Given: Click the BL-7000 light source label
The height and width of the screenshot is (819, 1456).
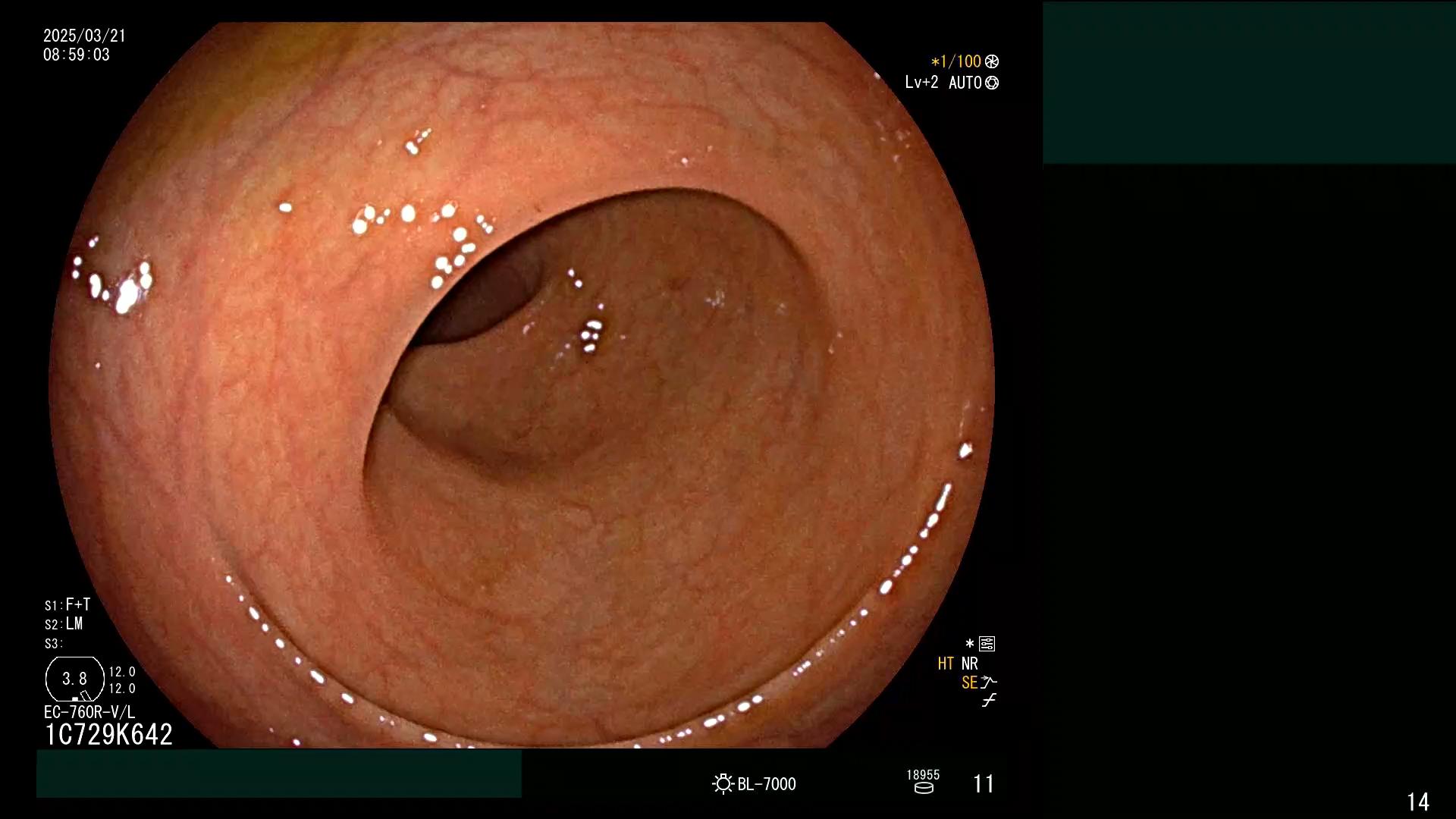Looking at the screenshot, I should click(x=767, y=784).
